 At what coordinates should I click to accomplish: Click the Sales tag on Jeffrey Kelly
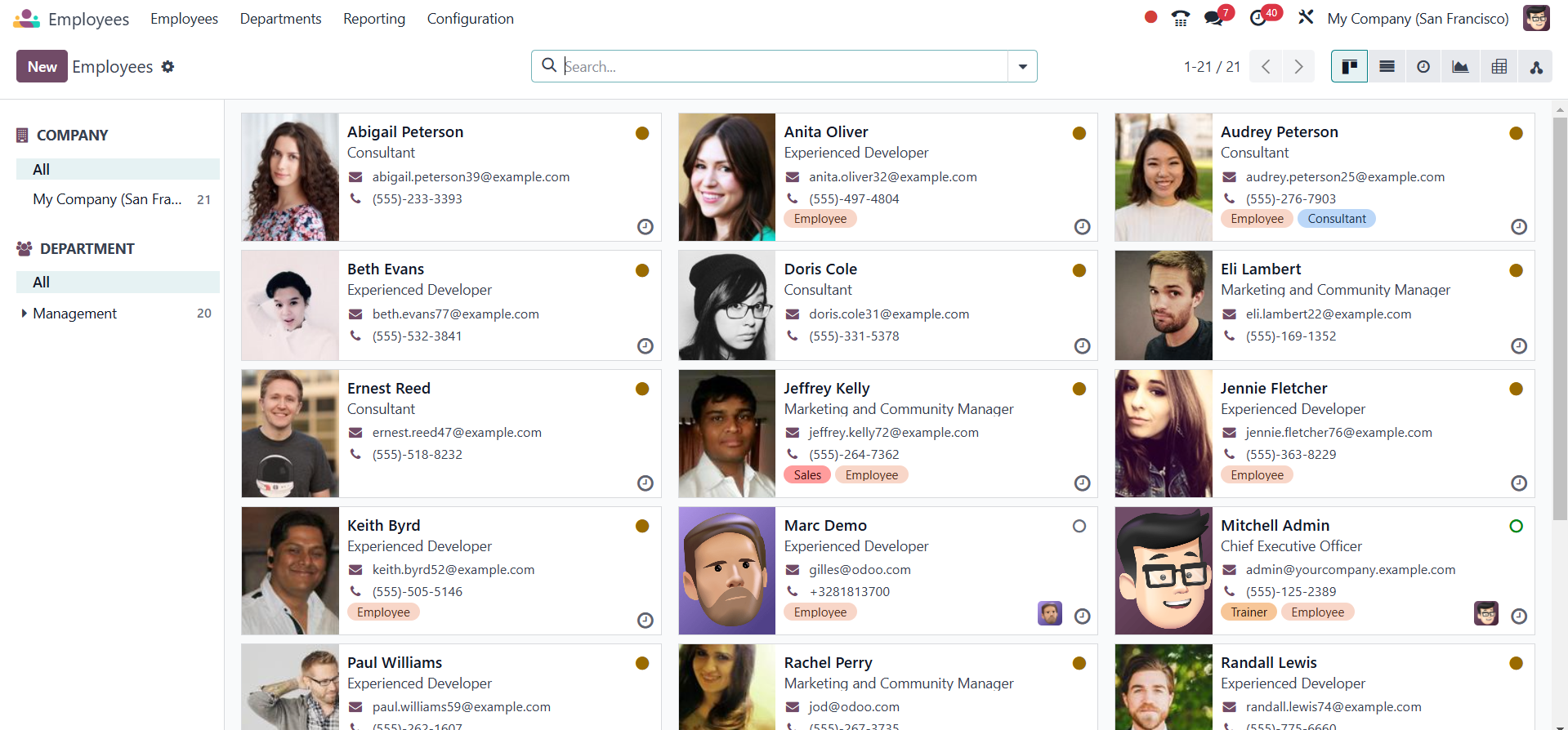click(x=807, y=475)
